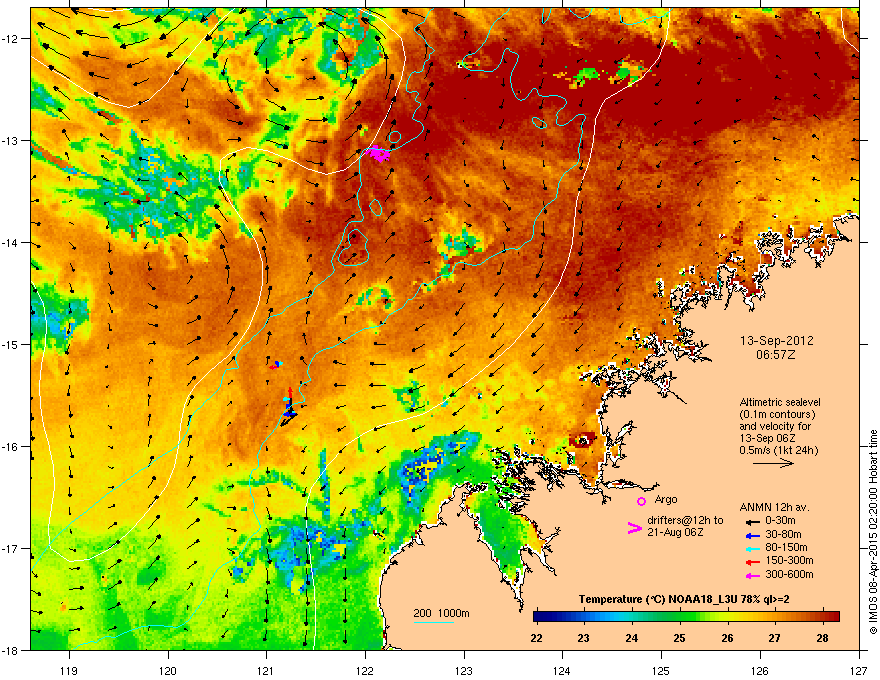Click the "0.5m/s (1kt 24h)" label
The width and height of the screenshot is (880, 680).
(778, 450)
